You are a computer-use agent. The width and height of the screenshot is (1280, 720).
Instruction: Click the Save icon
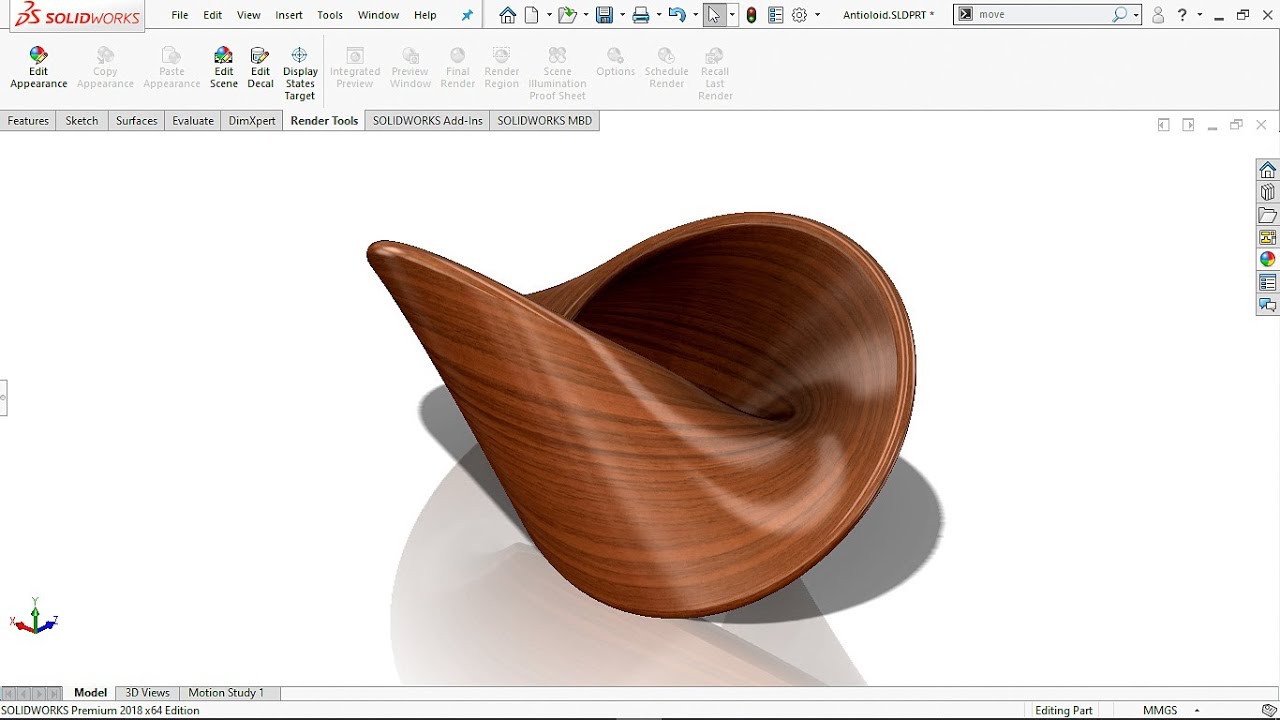pyautogui.click(x=604, y=15)
